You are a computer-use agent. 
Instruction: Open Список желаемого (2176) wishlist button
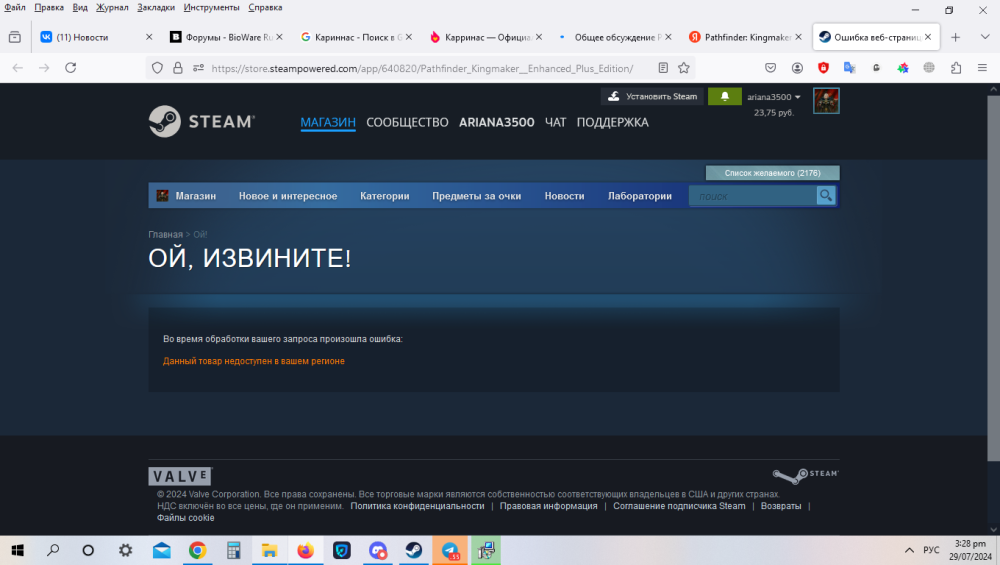click(x=772, y=173)
